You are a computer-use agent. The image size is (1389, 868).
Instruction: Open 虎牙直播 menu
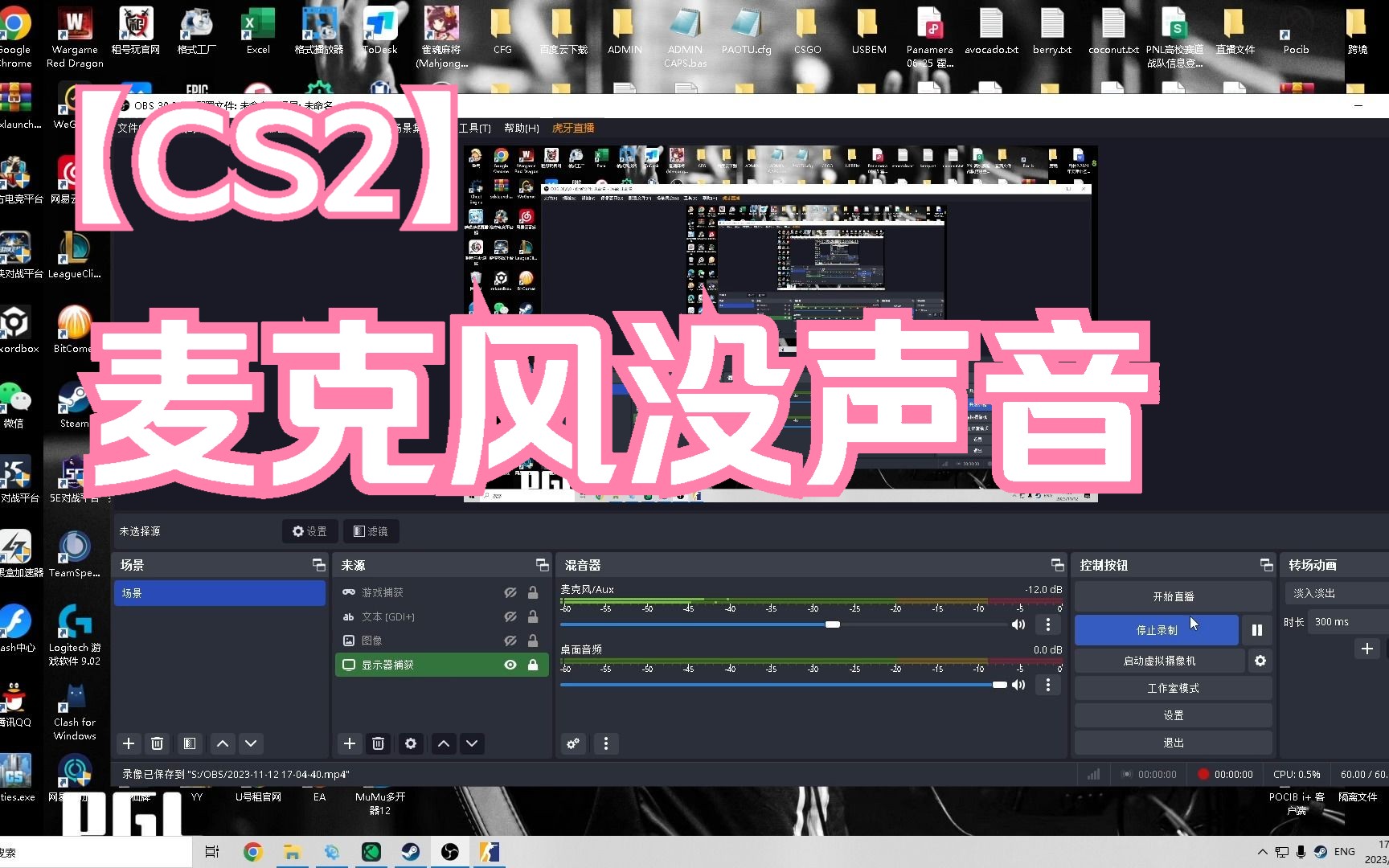(x=573, y=128)
